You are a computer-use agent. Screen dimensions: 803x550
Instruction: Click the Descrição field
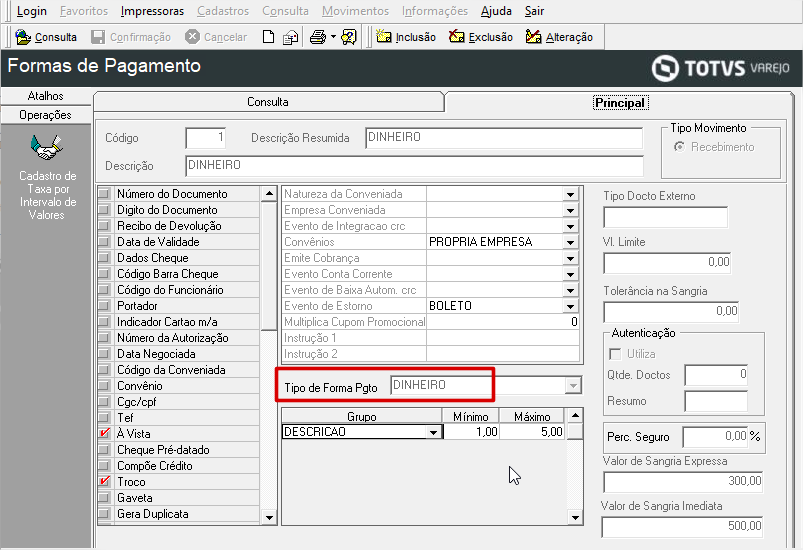pyautogui.click(x=414, y=166)
